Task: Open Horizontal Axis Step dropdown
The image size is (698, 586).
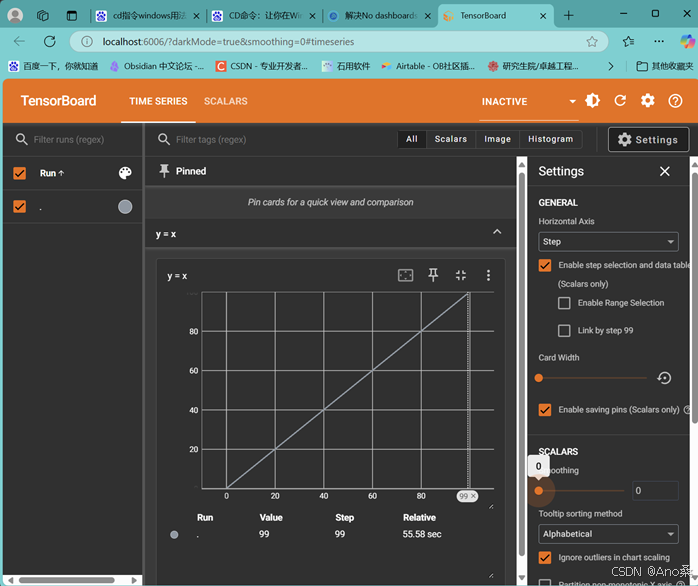Action: pyautogui.click(x=608, y=242)
